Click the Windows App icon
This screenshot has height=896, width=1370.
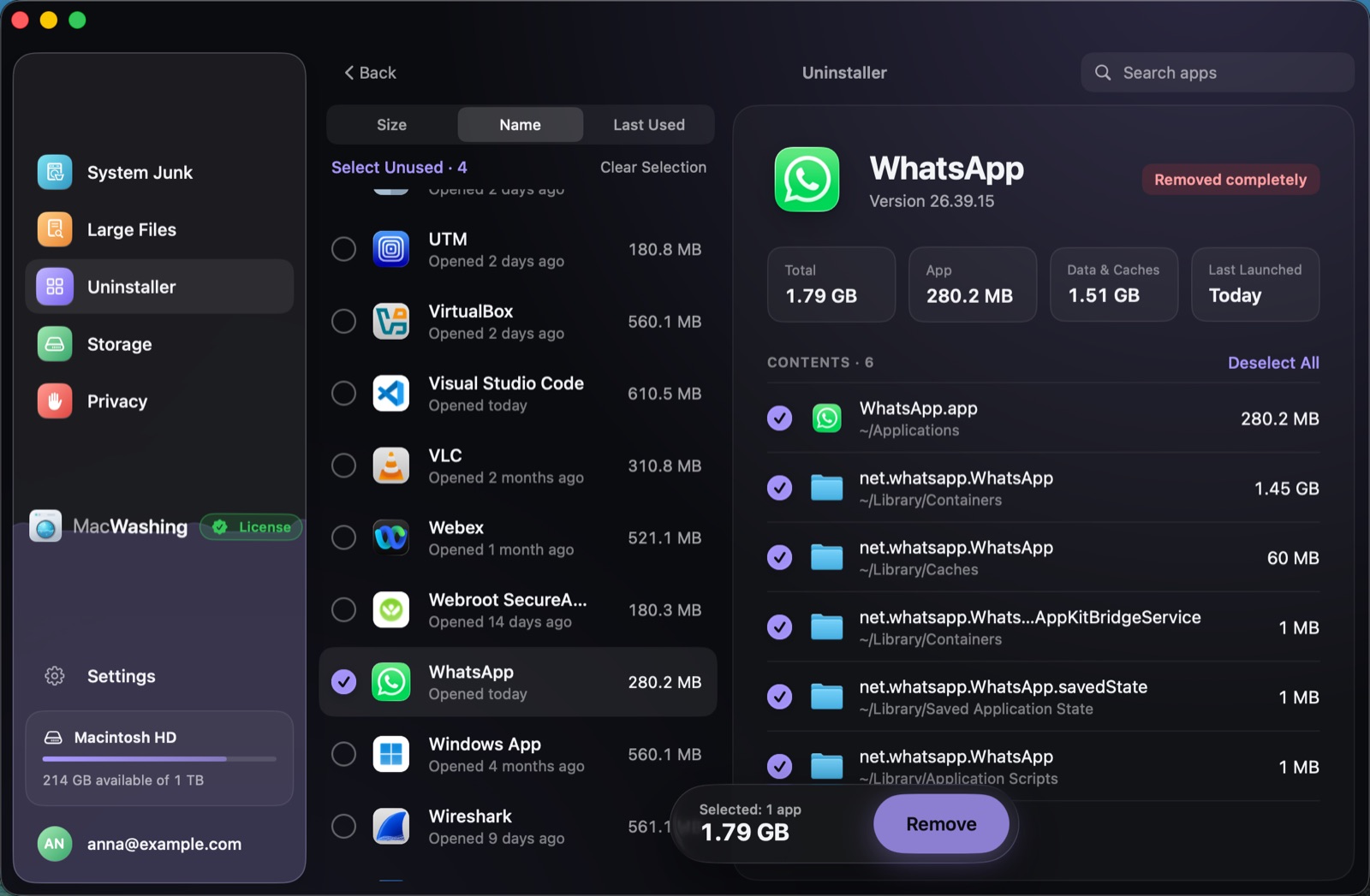(x=391, y=754)
